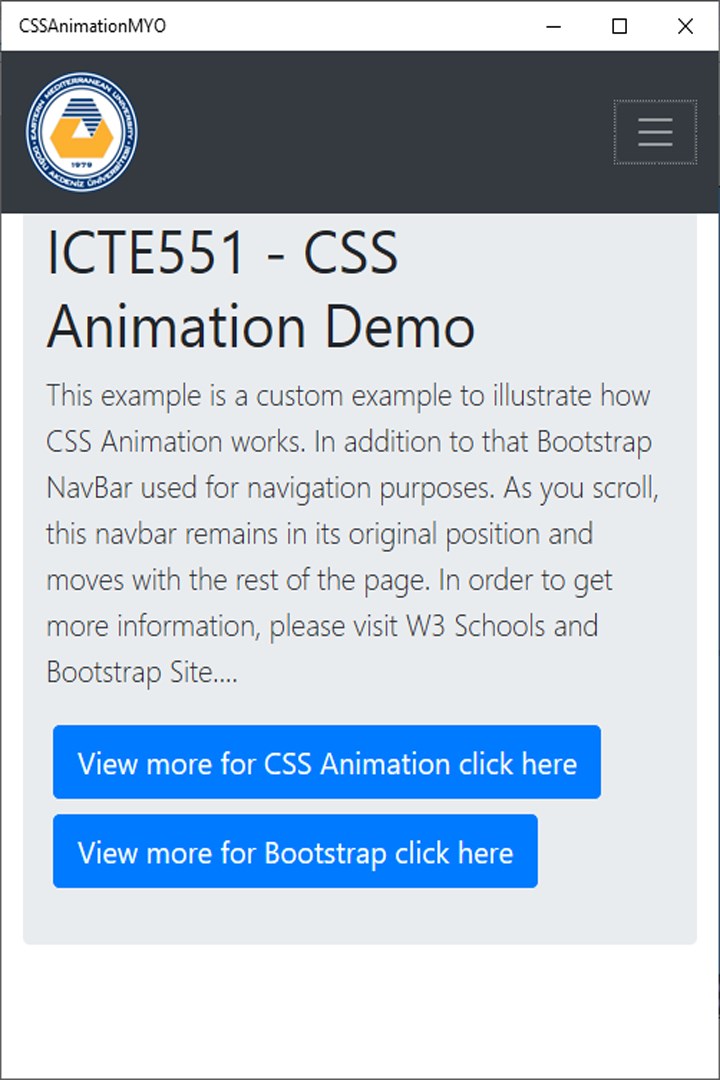This screenshot has height=1080, width=720.
Task: Click the CSSAnimationMYO title bar text
Action: pos(90,26)
